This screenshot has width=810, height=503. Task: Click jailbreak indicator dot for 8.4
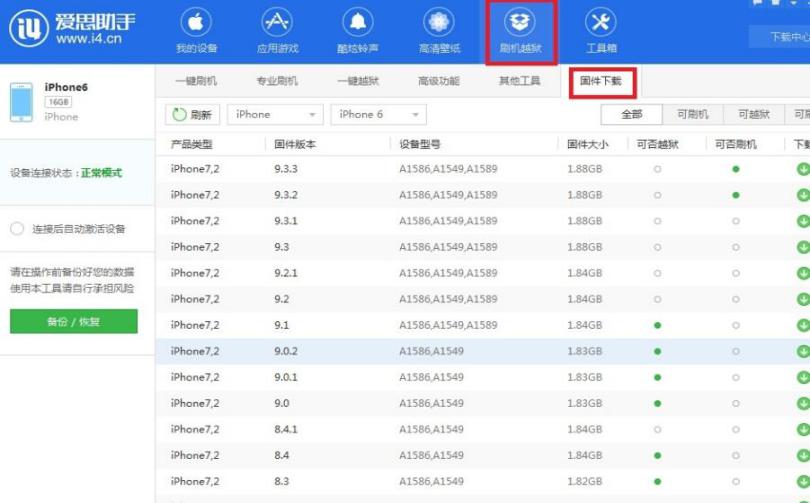pos(657,455)
